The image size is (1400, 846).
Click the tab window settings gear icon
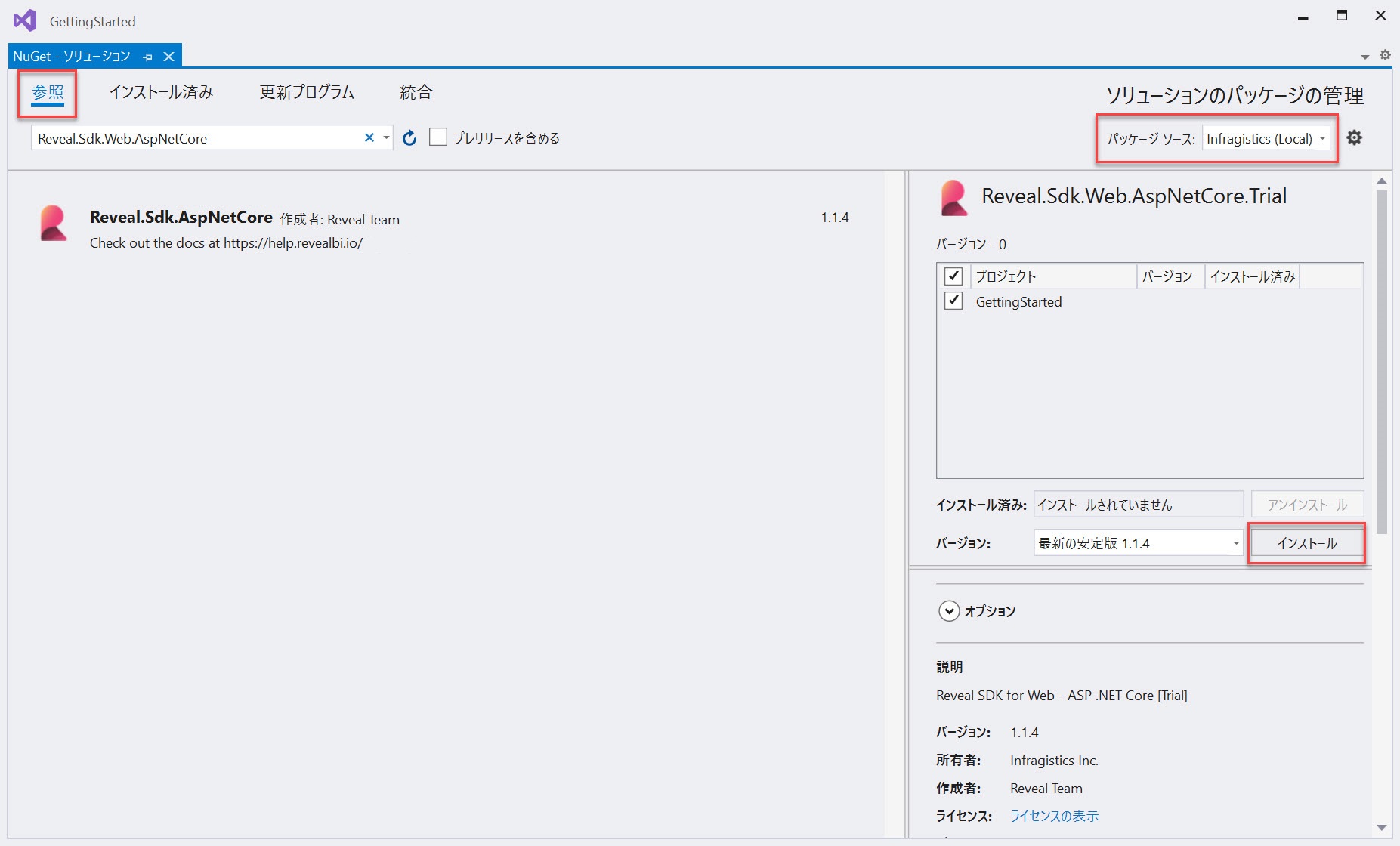tap(1385, 55)
